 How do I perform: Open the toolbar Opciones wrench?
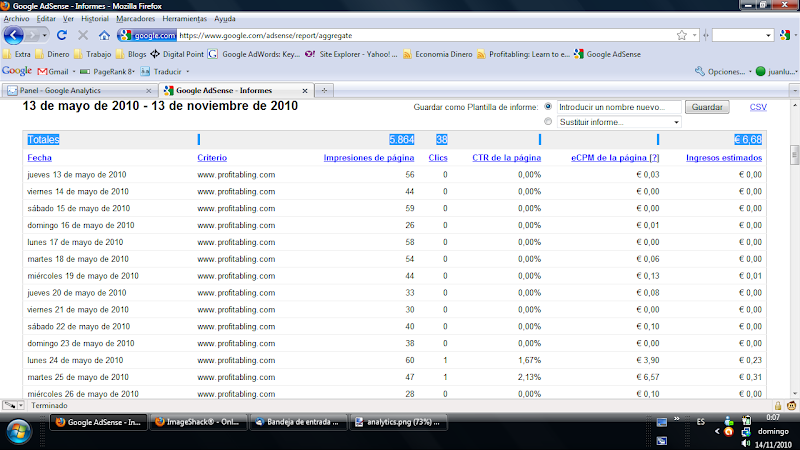click(719, 71)
